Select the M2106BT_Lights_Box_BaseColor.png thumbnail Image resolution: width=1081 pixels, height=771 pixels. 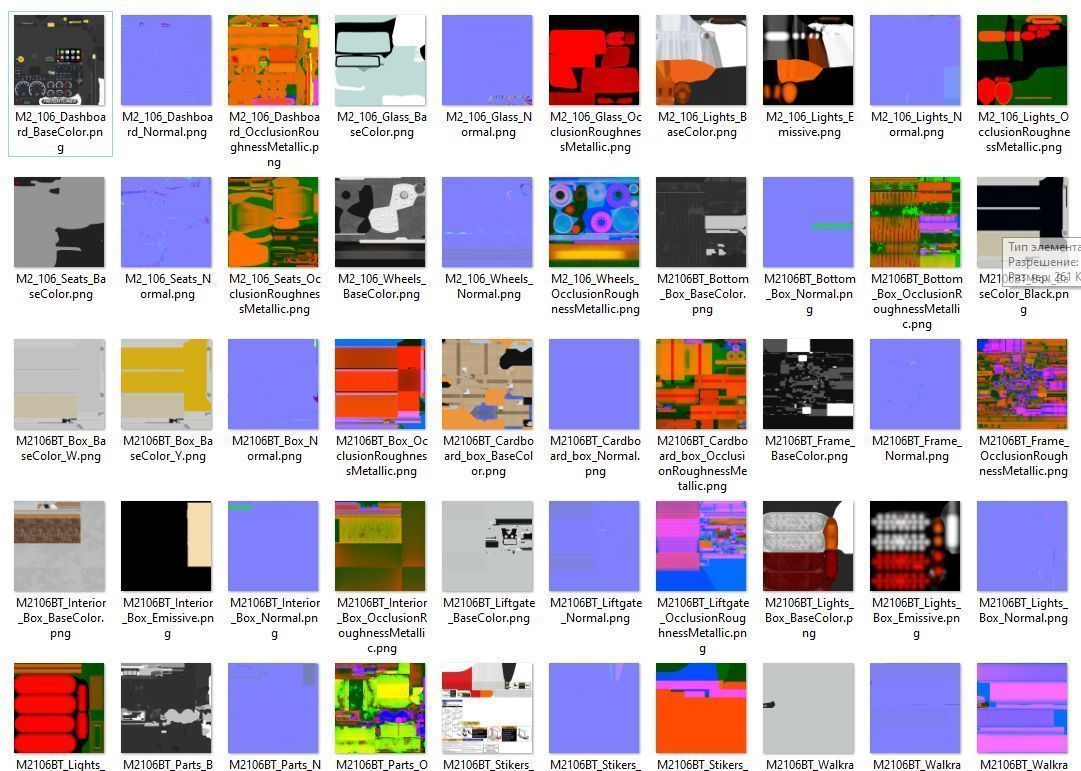tap(808, 546)
